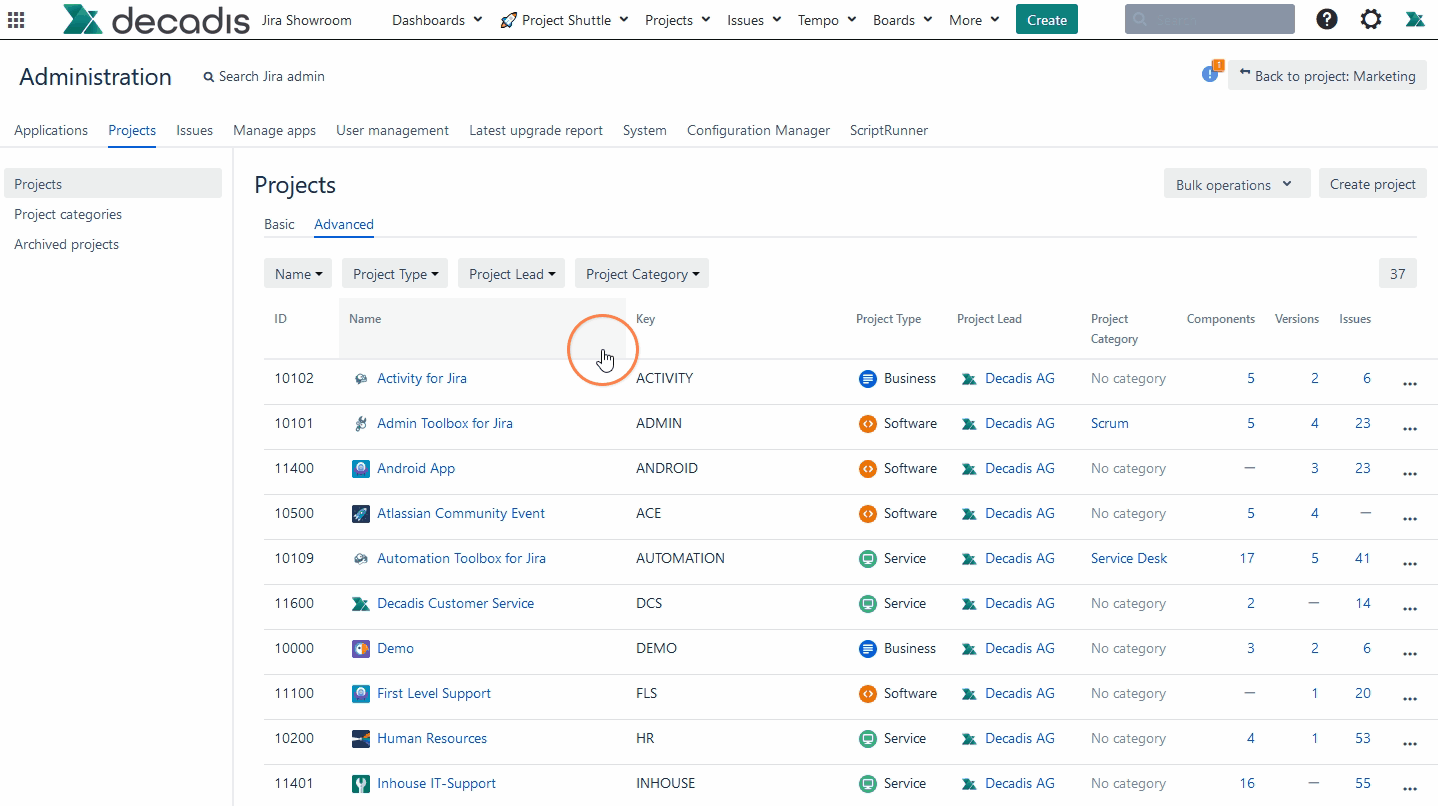Screen dimensions: 1438x806
Task: Open the three-dot menu for Demo project
Action: pos(1410,654)
